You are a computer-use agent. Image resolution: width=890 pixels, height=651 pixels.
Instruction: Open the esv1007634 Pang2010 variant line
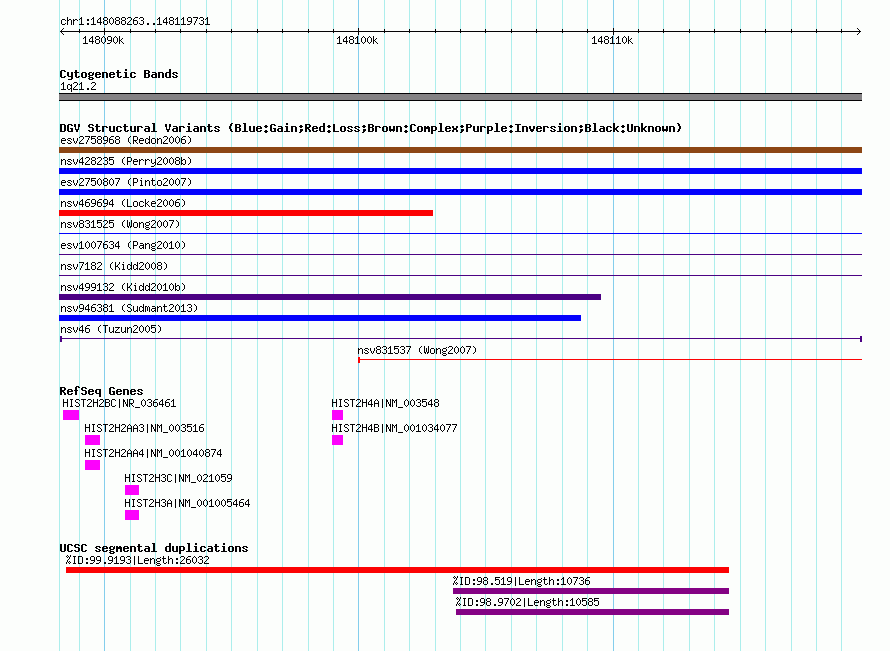pyautogui.click(x=460, y=254)
